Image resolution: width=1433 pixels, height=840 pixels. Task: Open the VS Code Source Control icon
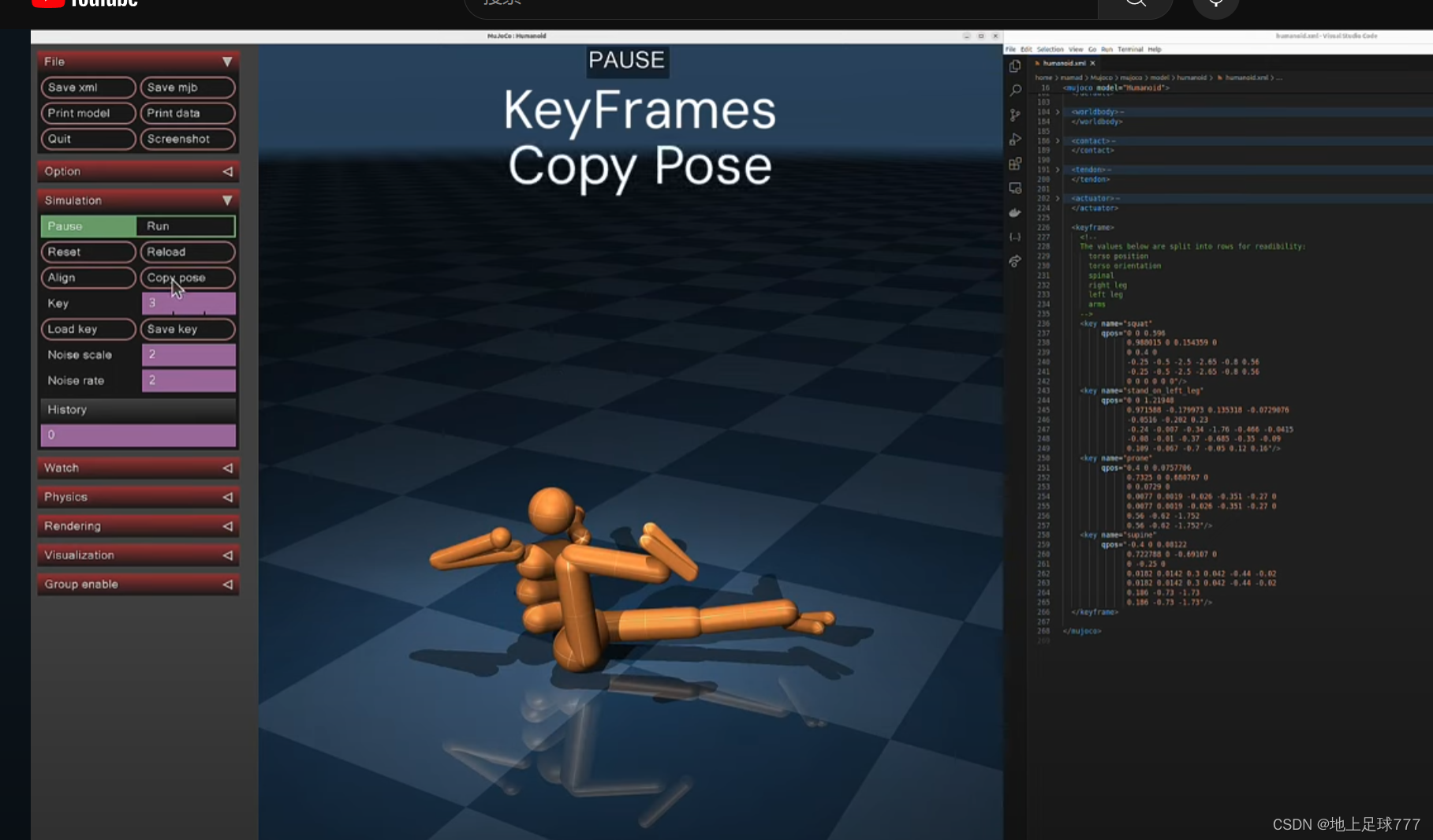(1015, 115)
